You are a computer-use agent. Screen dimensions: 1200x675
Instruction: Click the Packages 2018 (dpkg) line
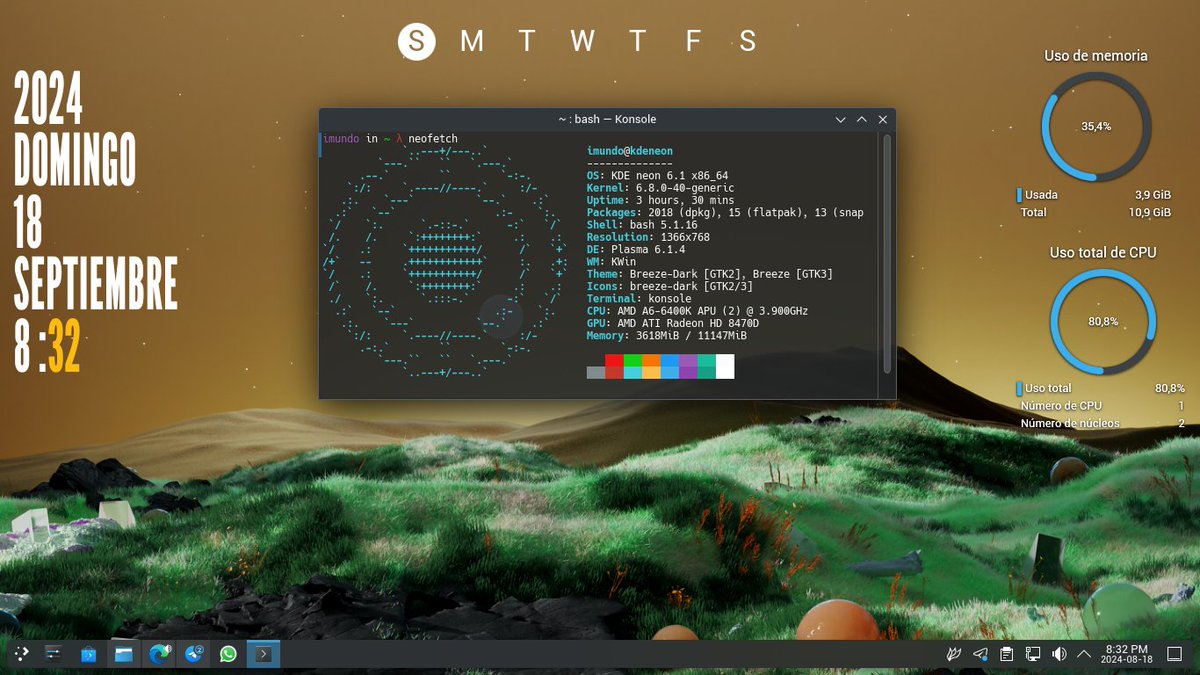(x=725, y=212)
